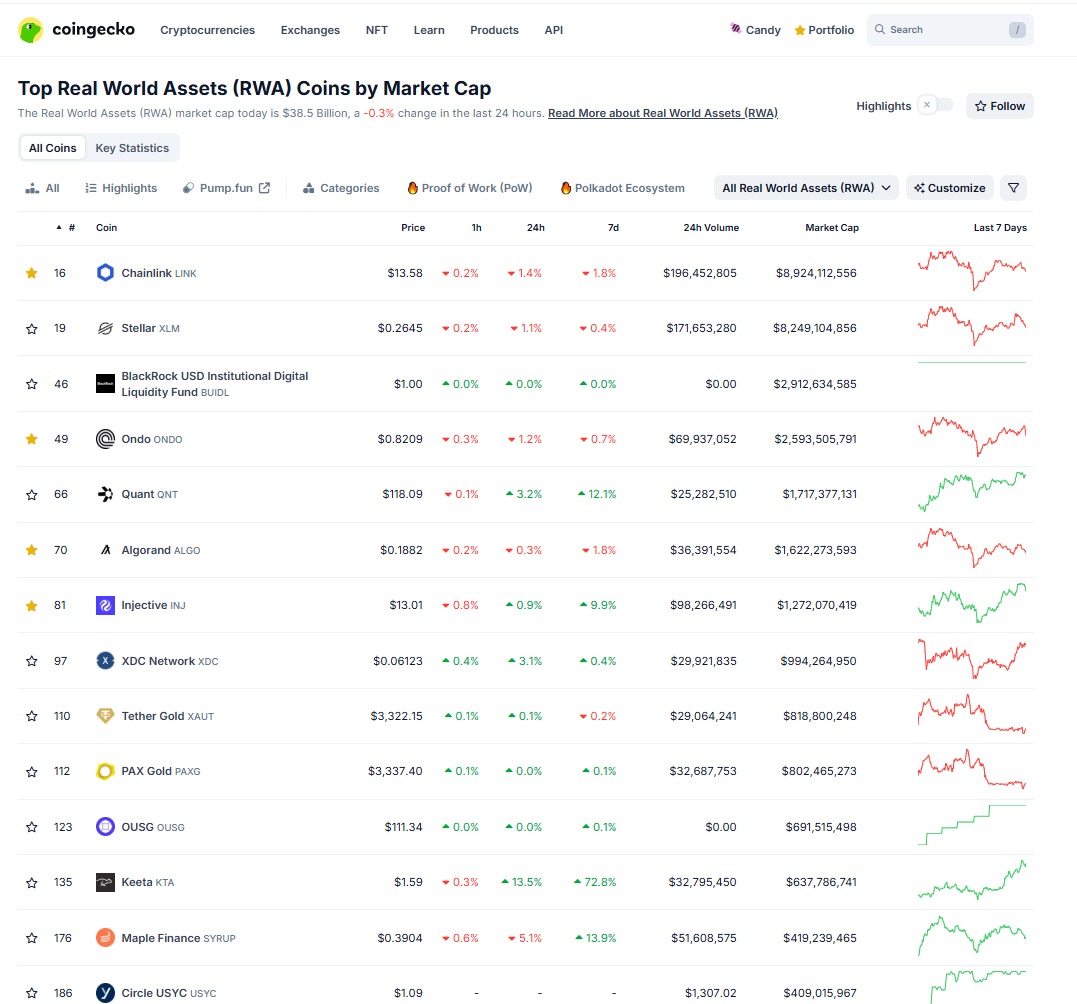1077x1004 pixels.
Task: Open All Real World Assets (RWA) dropdown
Action: 806,188
